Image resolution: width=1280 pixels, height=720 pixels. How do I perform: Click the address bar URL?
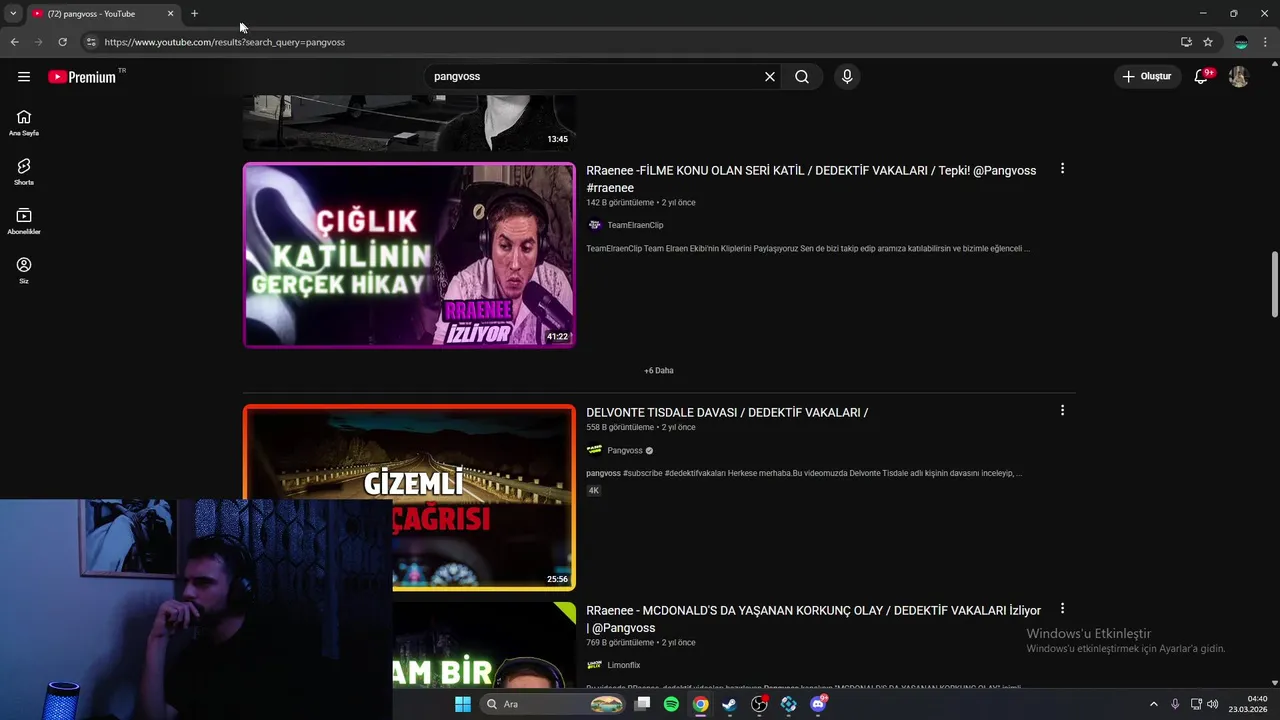[225, 42]
